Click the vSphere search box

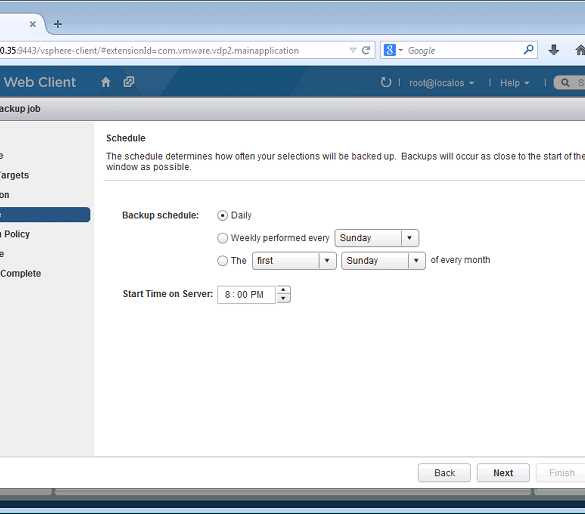pos(569,82)
